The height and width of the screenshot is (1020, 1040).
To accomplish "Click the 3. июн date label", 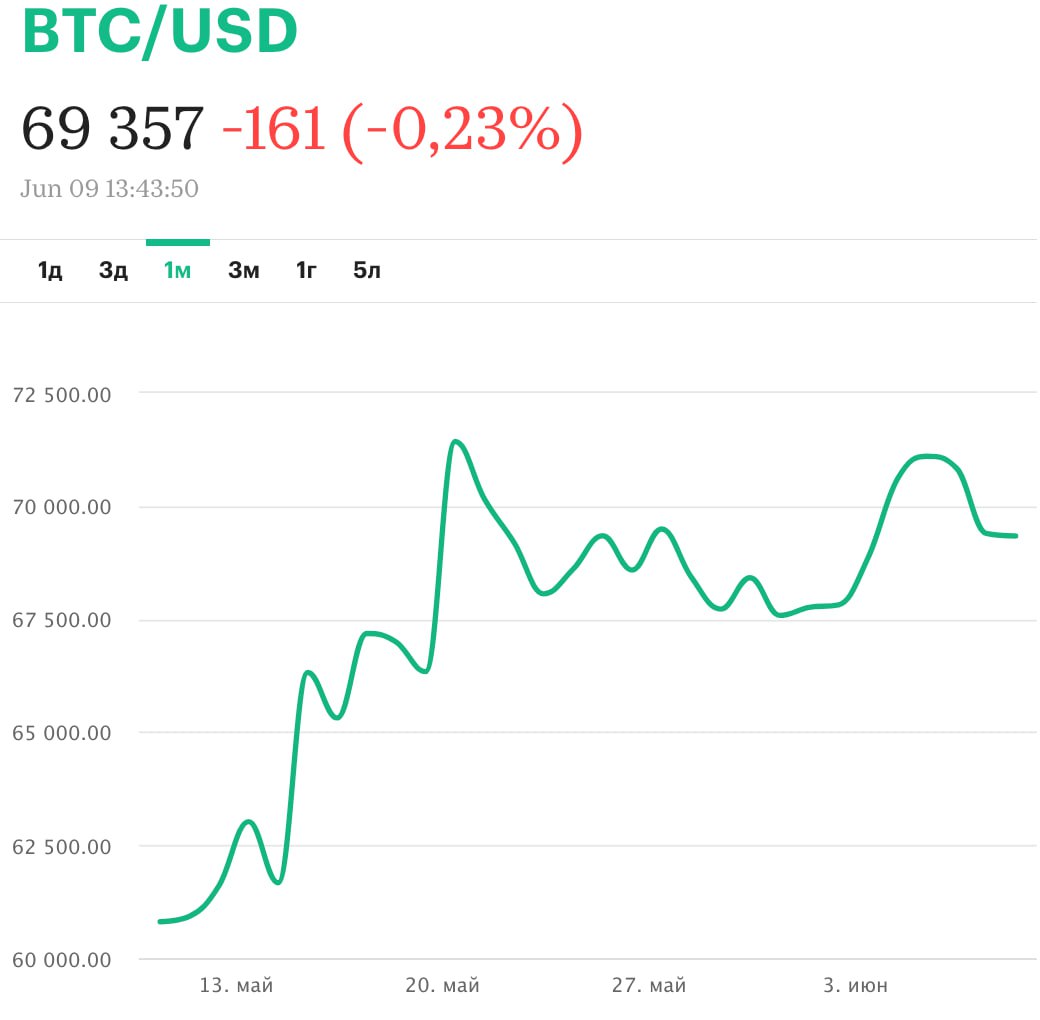I will click(855, 986).
